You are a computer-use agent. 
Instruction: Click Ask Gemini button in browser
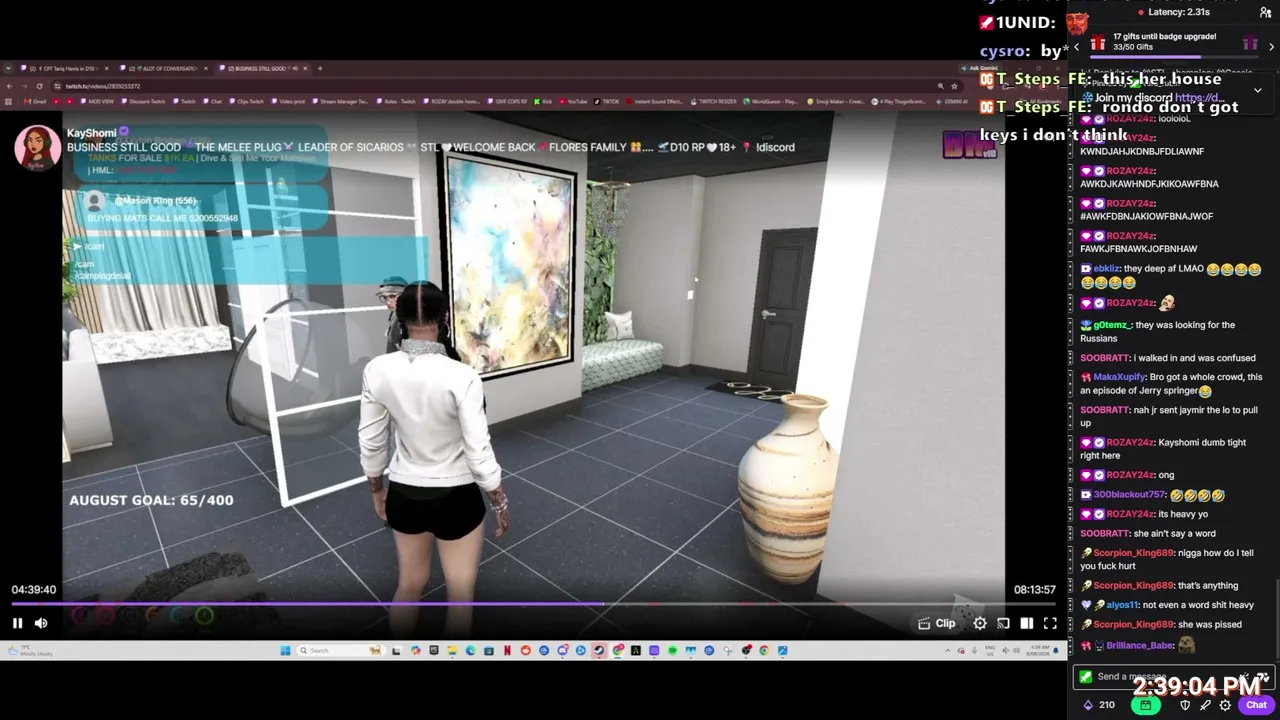(980, 68)
